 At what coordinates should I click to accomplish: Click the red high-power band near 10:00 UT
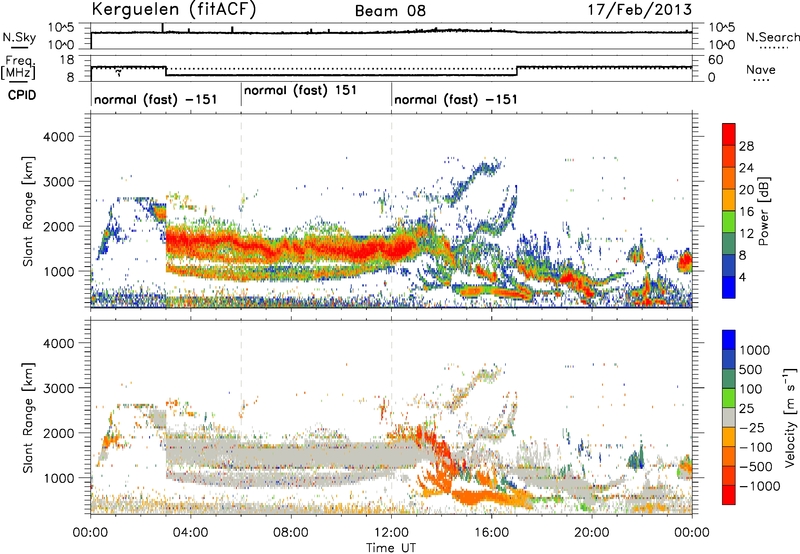point(341,248)
